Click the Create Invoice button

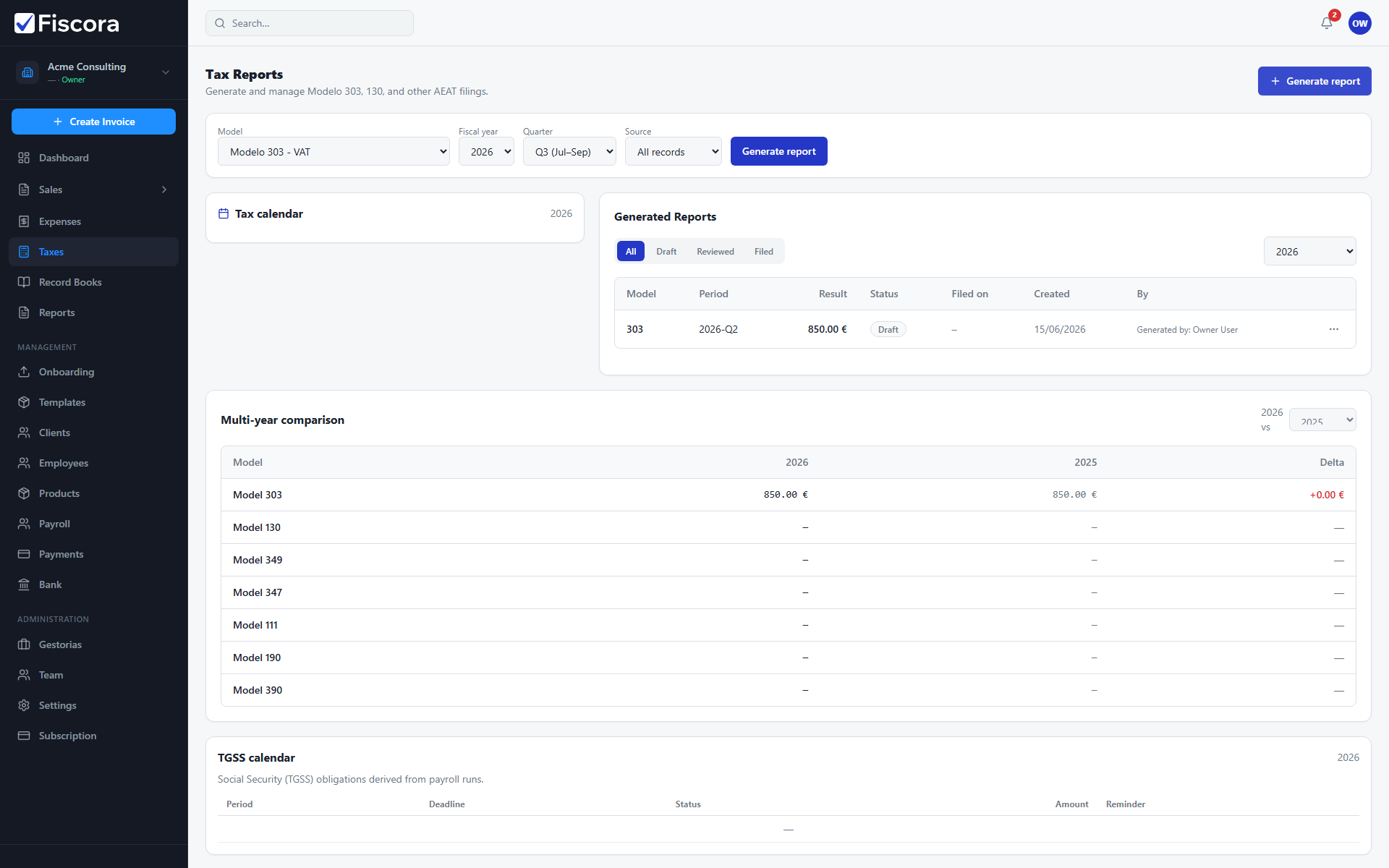[94, 122]
